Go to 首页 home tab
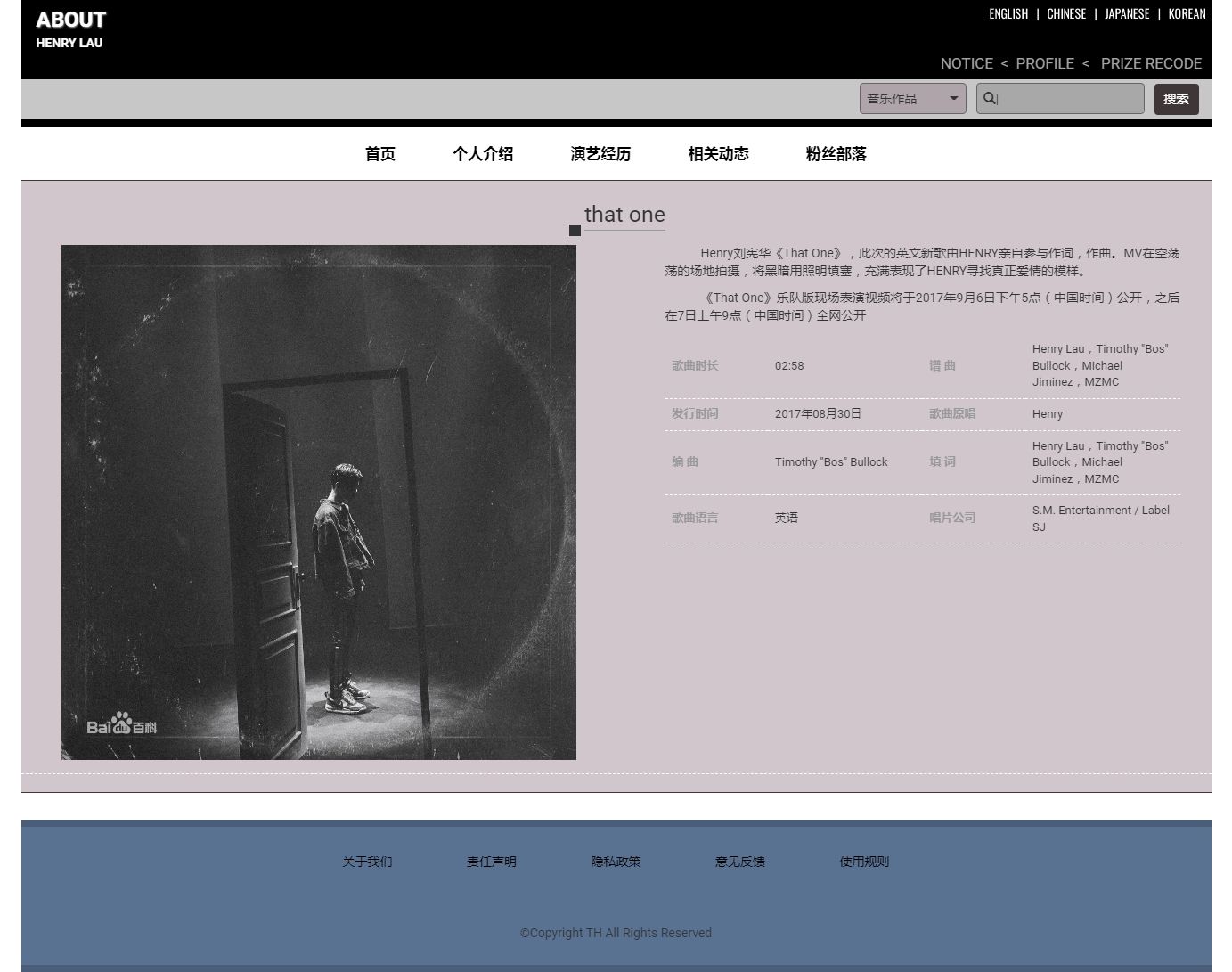 [x=380, y=154]
